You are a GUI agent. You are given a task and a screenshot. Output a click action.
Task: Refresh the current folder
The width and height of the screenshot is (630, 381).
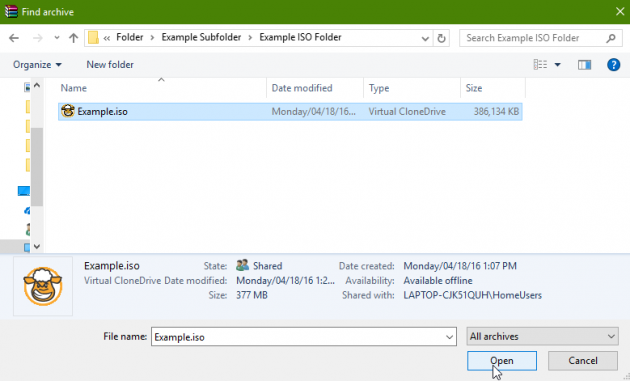[441, 39]
